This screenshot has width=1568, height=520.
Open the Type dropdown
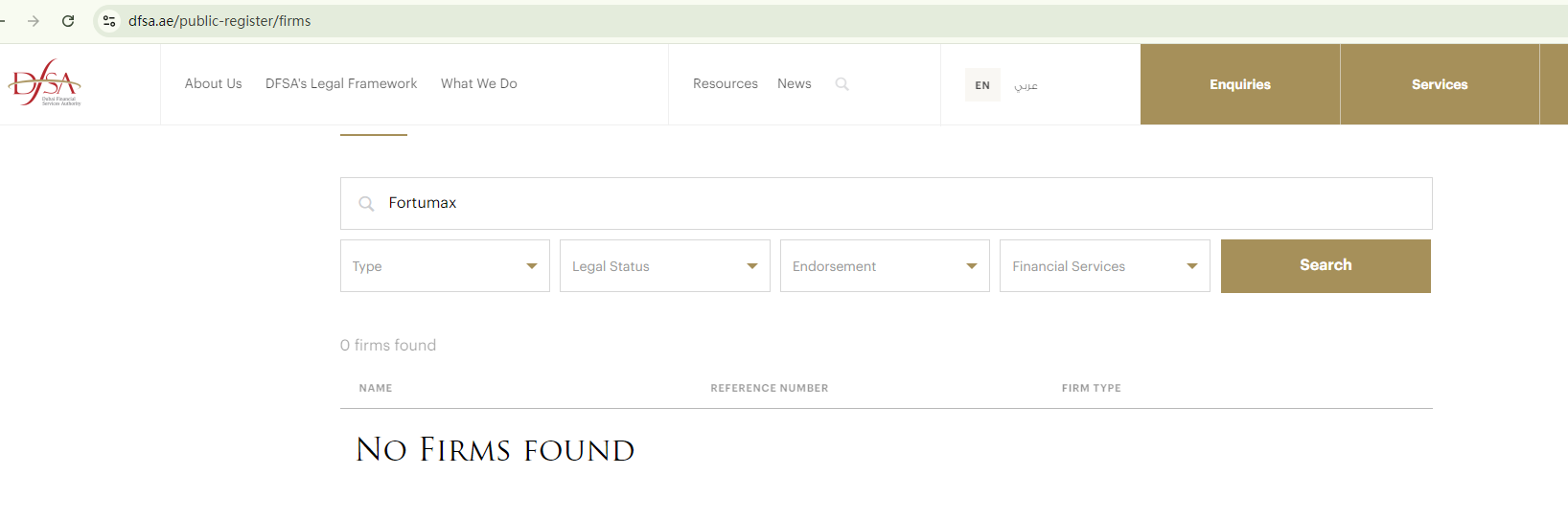[x=445, y=266]
